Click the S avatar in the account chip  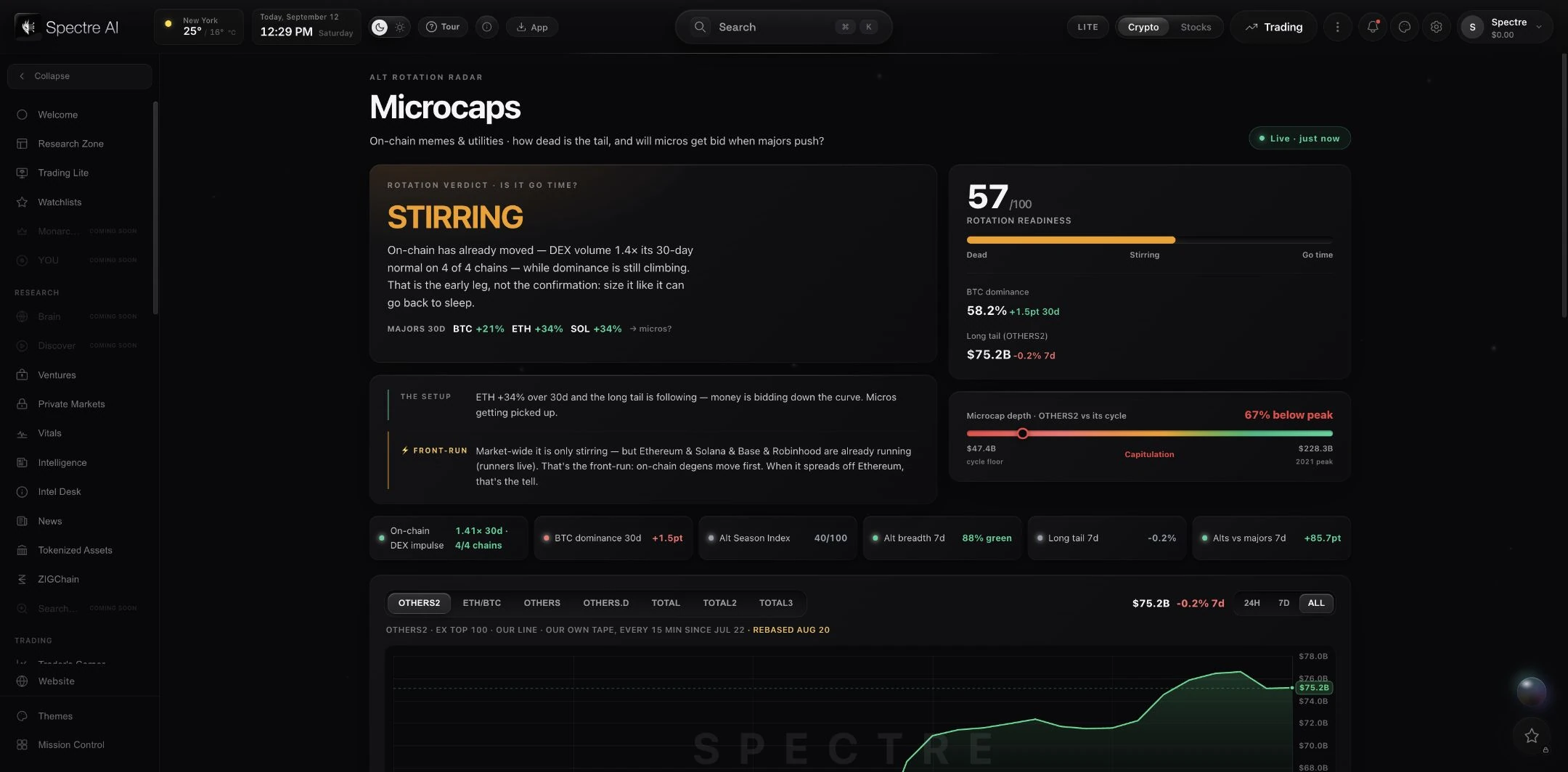pyautogui.click(x=1472, y=28)
